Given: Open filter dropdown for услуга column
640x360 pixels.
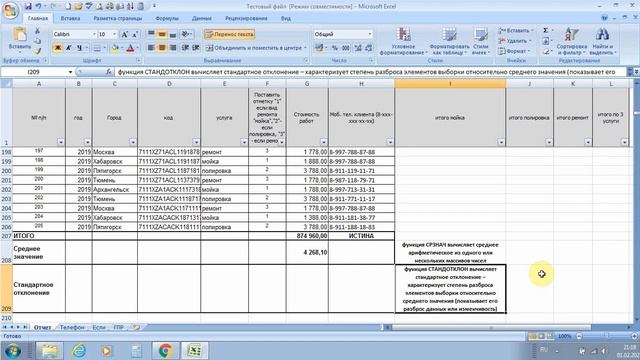Looking at the screenshot, I should [244, 142].
